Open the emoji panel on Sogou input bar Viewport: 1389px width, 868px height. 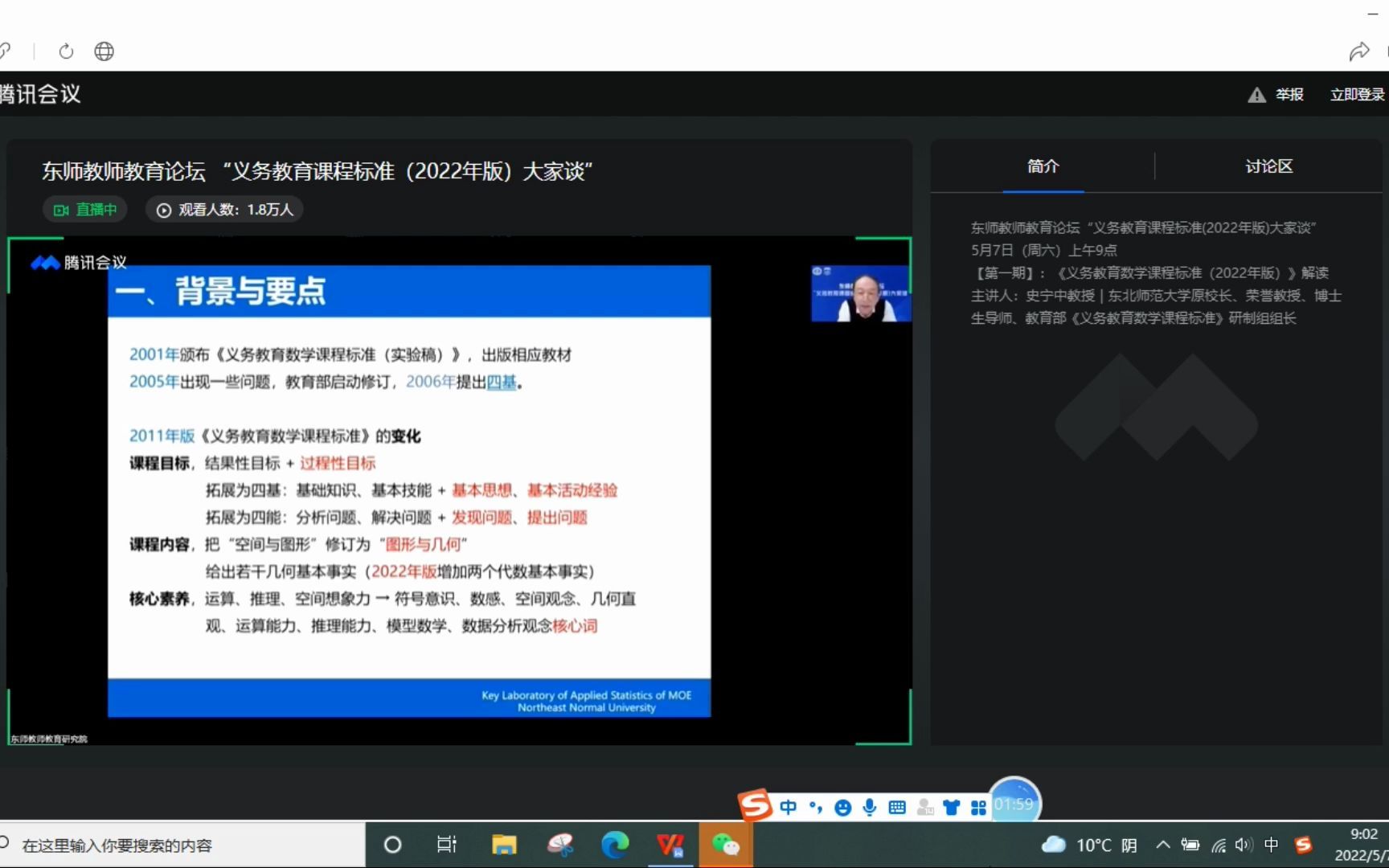[x=842, y=808]
